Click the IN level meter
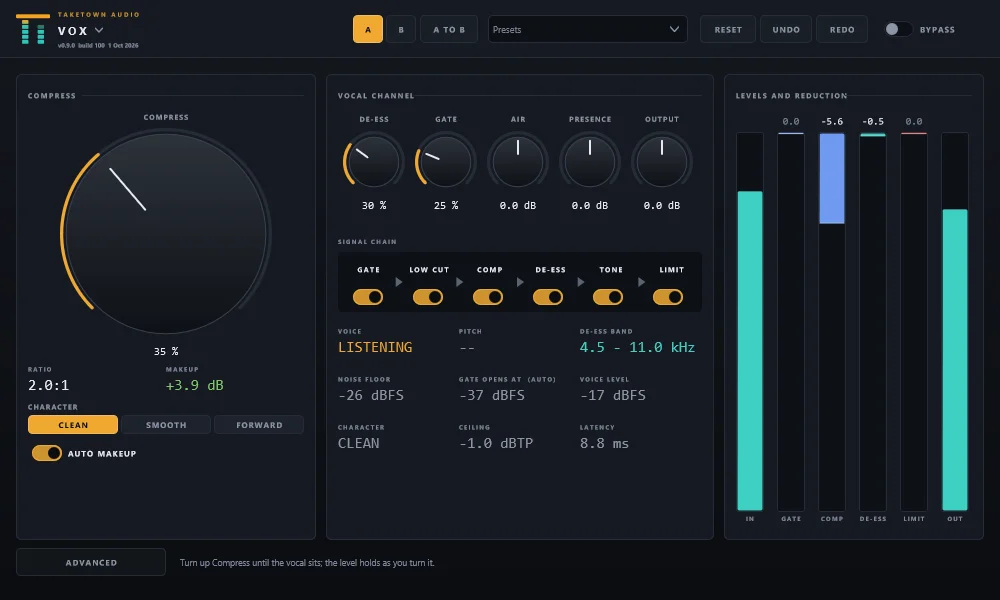Screen dimensions: 1000x600 pyautogui.click(x=750, y=322)
